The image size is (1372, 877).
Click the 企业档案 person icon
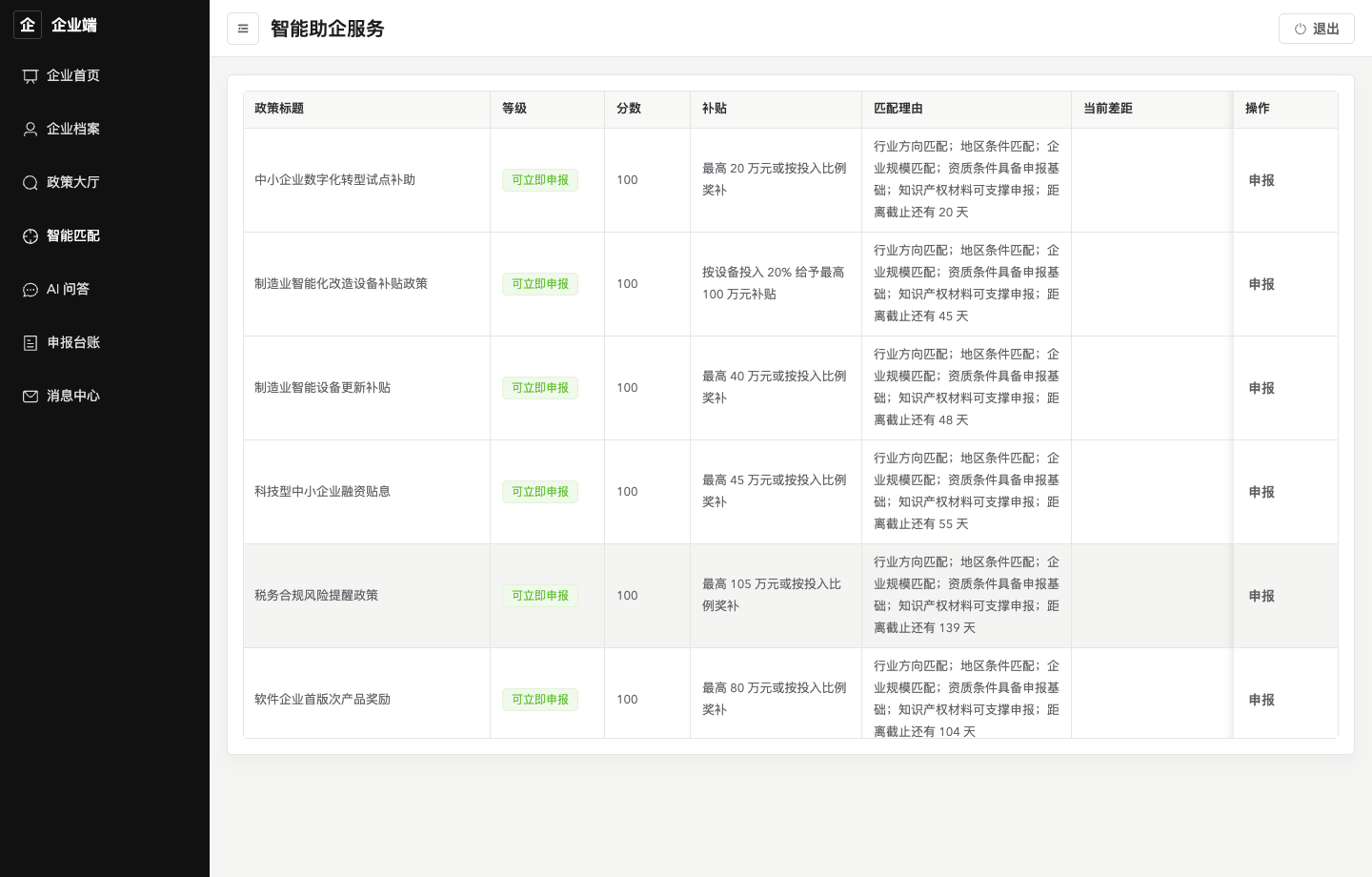(x=30, y=130)
